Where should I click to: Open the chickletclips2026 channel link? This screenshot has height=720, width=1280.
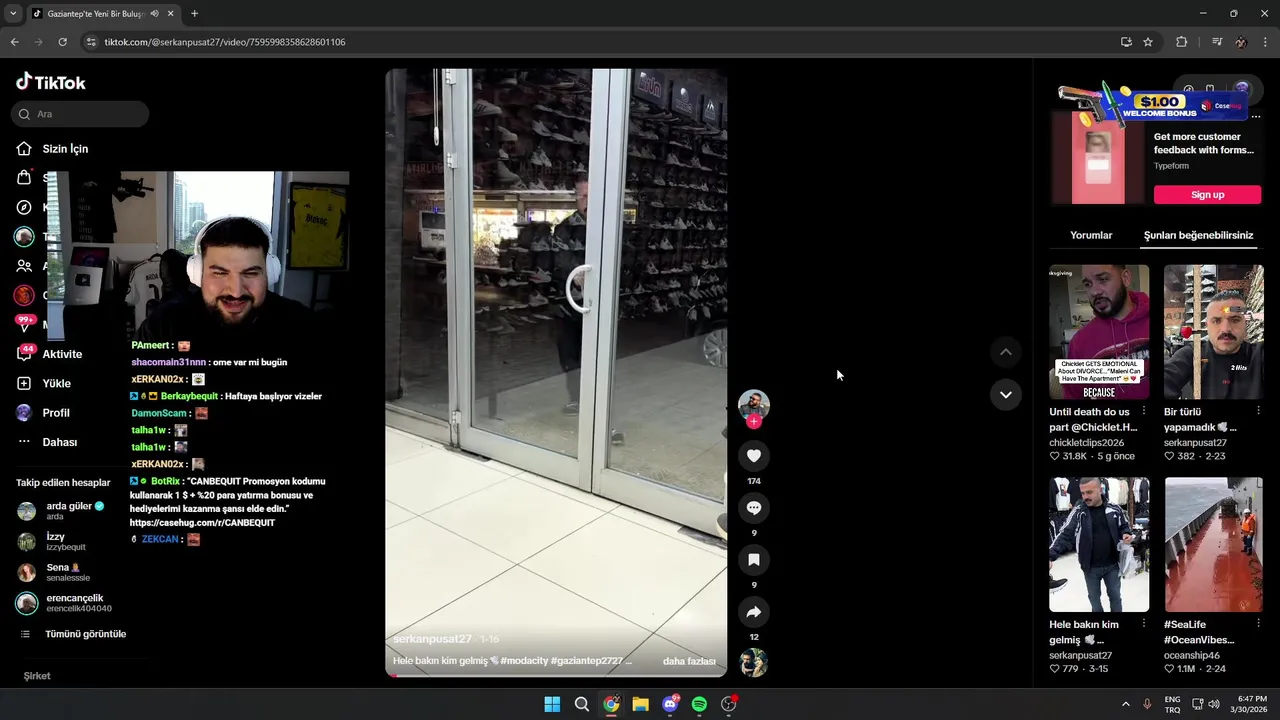pyautogui.click(x=1086, y=442)
